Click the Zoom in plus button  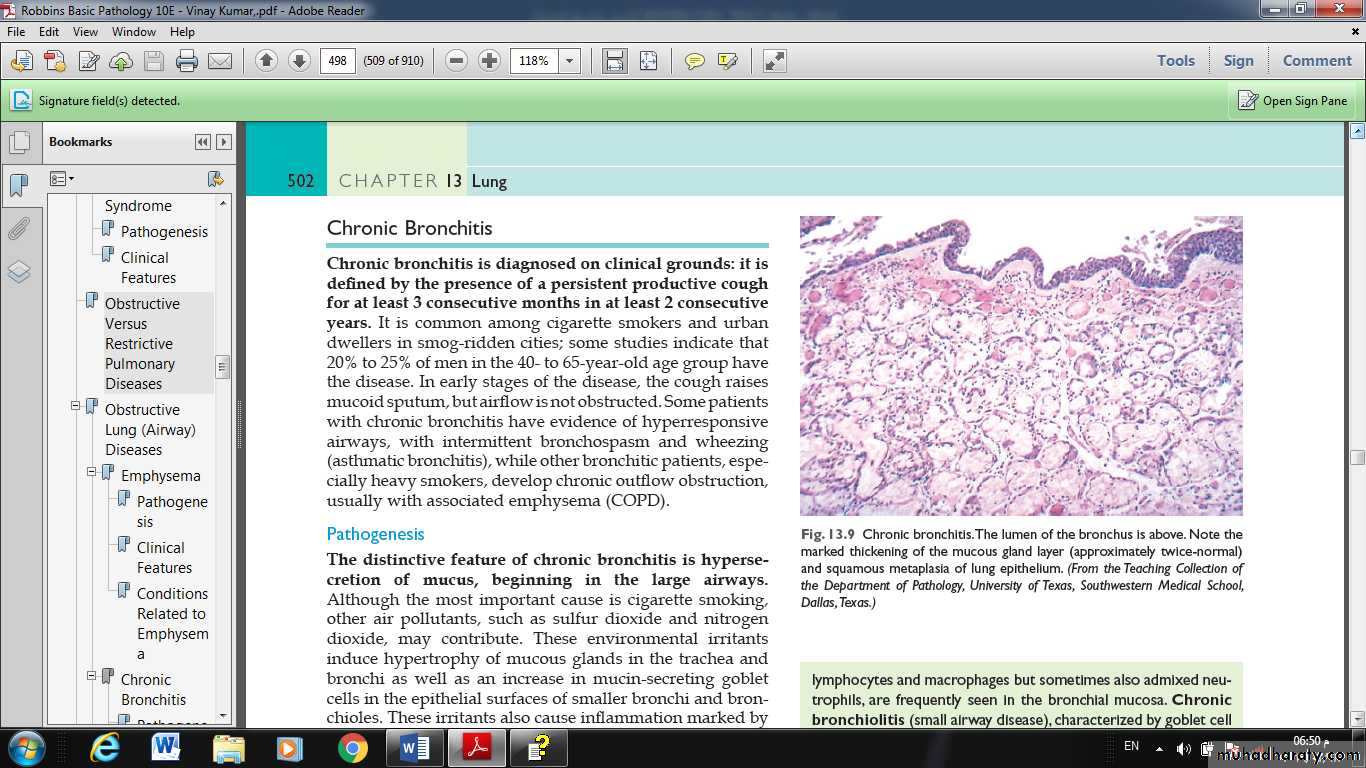pyautogui.click(x=489, y=61)
